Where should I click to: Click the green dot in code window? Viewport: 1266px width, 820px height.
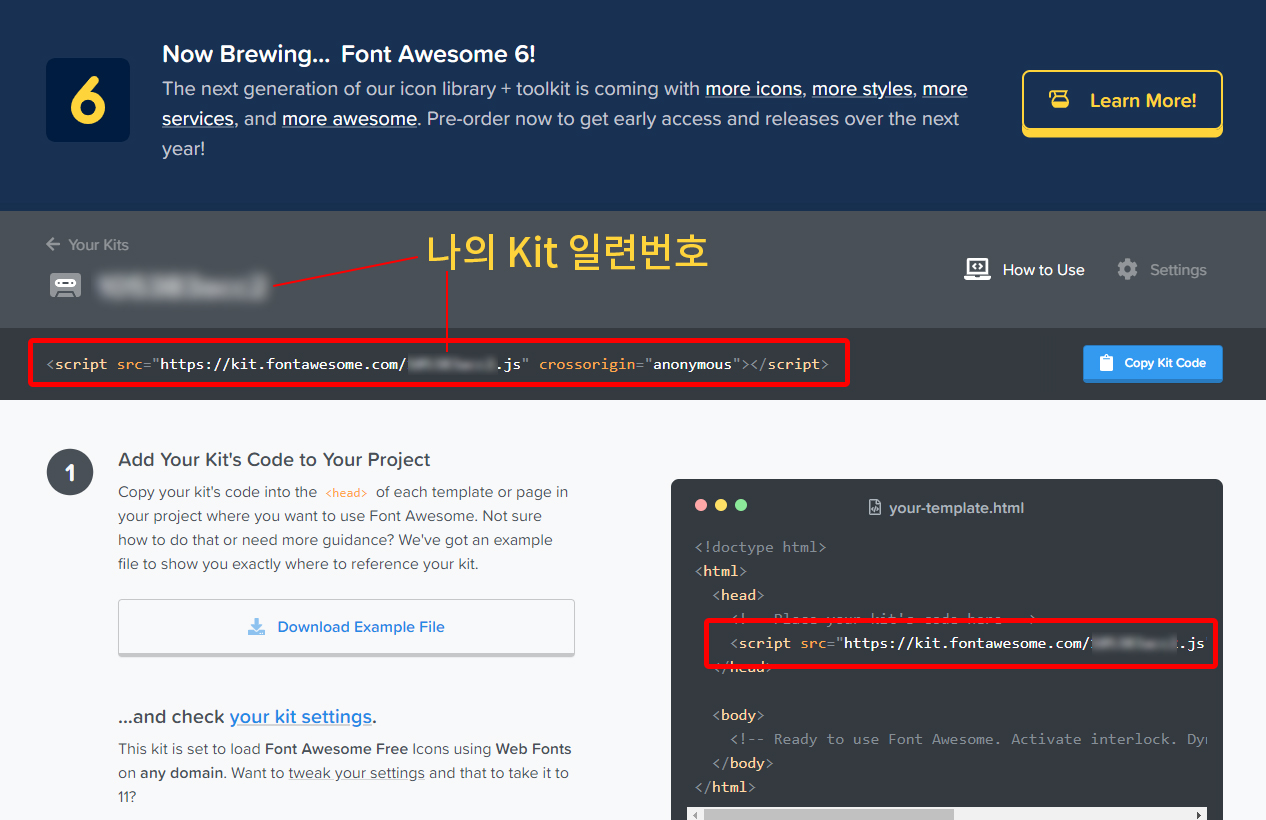coord(741,505)
